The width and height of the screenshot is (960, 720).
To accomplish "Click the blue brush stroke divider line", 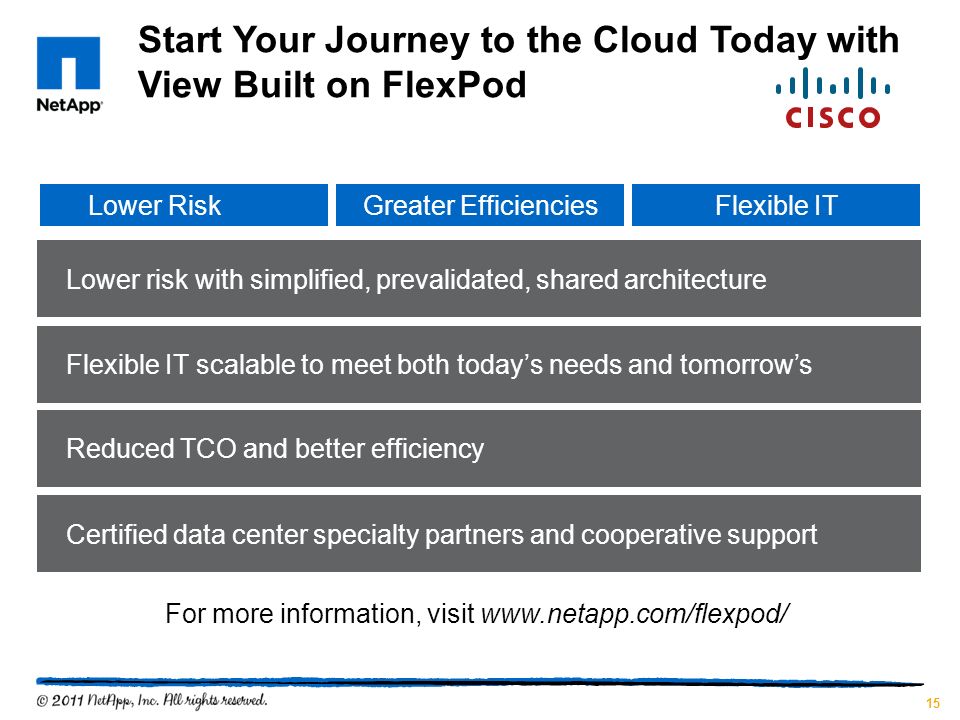I will (x=479, y=681).
